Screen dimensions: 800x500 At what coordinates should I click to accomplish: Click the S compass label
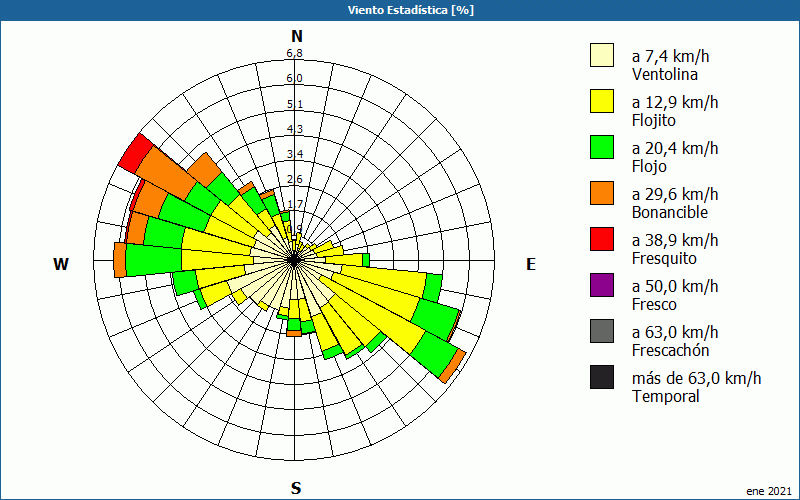coord(296,488)
